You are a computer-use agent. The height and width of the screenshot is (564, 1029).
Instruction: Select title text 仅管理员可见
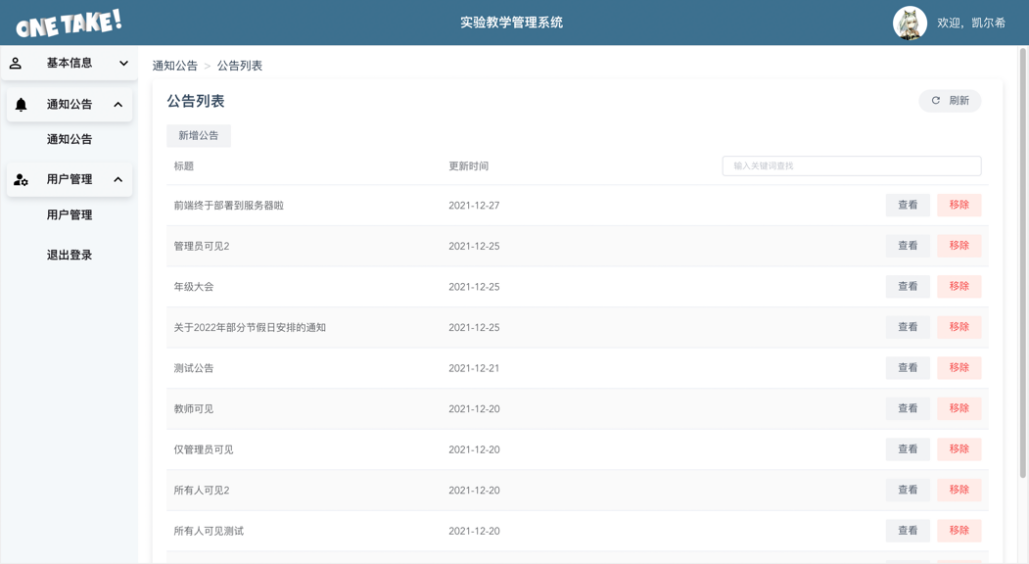point(203,450)
